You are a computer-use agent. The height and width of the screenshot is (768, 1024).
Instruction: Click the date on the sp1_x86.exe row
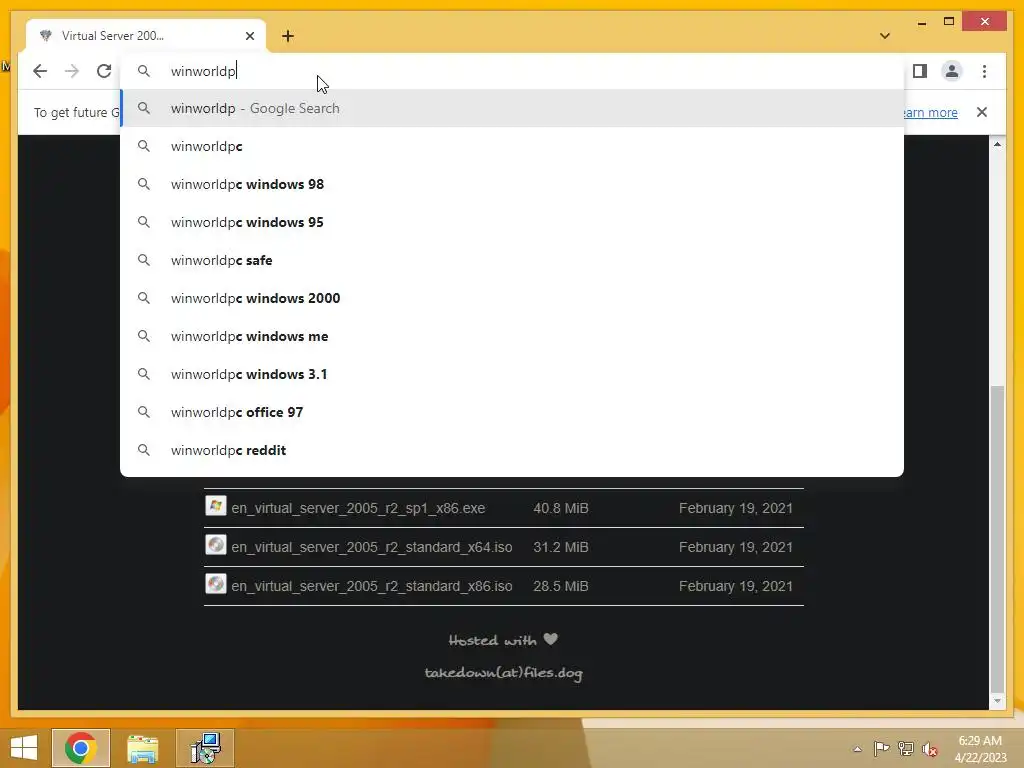point(736,508)
